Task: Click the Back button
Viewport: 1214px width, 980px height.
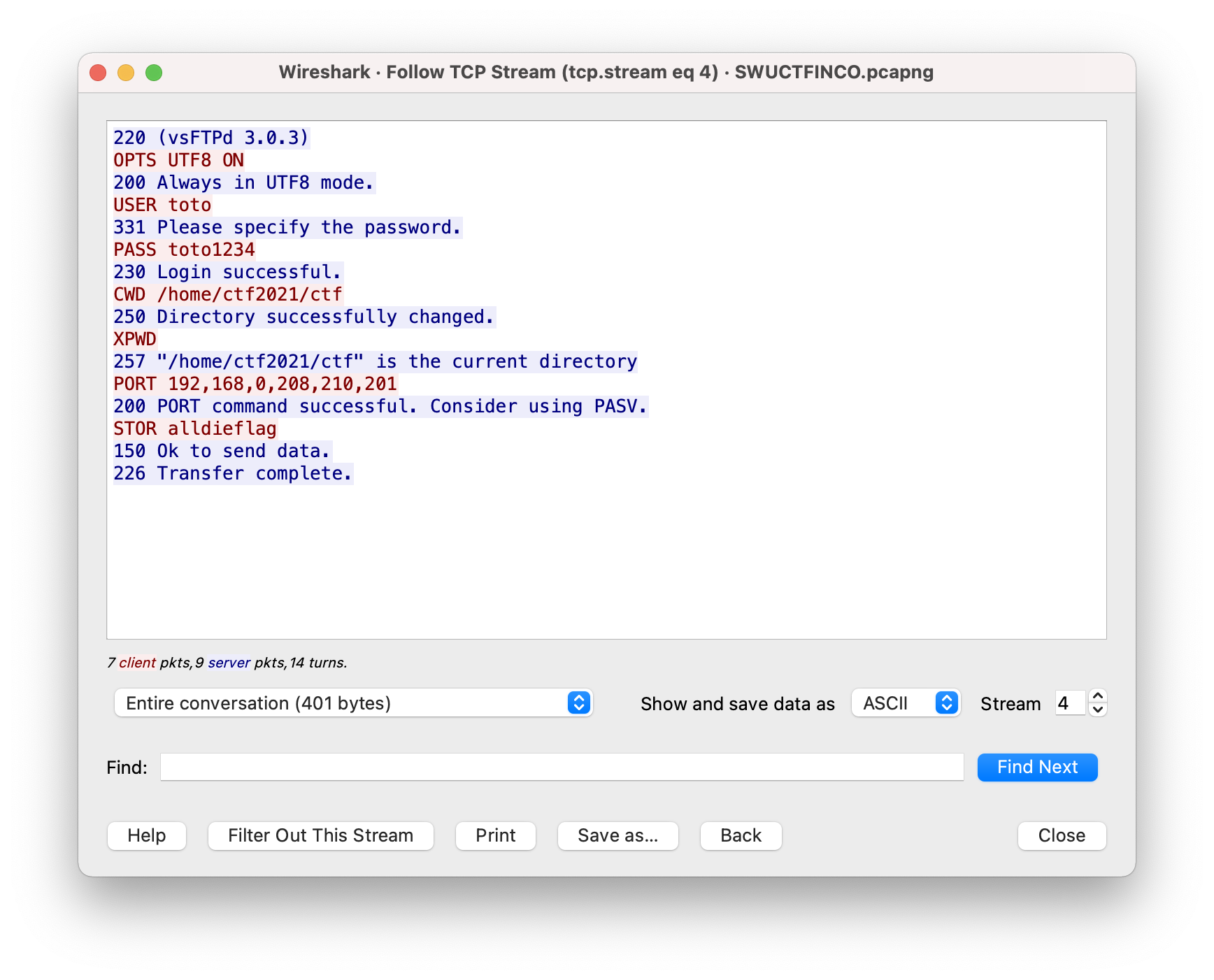Action: (x=741, y=835)
